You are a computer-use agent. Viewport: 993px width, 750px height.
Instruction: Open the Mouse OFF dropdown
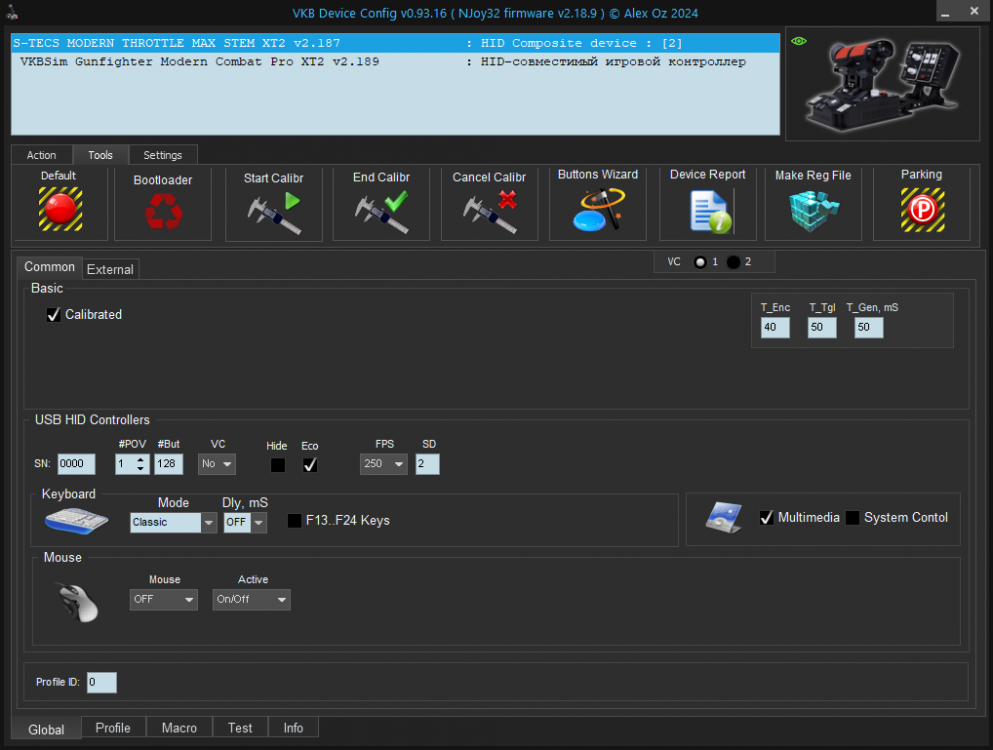(164, 600)
